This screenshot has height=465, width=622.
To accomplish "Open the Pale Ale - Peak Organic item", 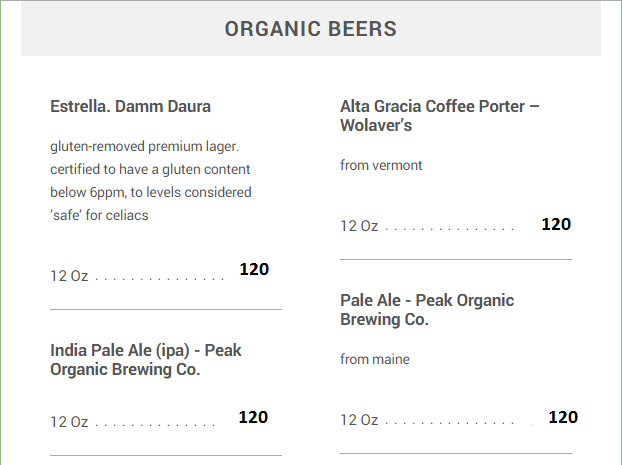I will click(x=427, y=310).
